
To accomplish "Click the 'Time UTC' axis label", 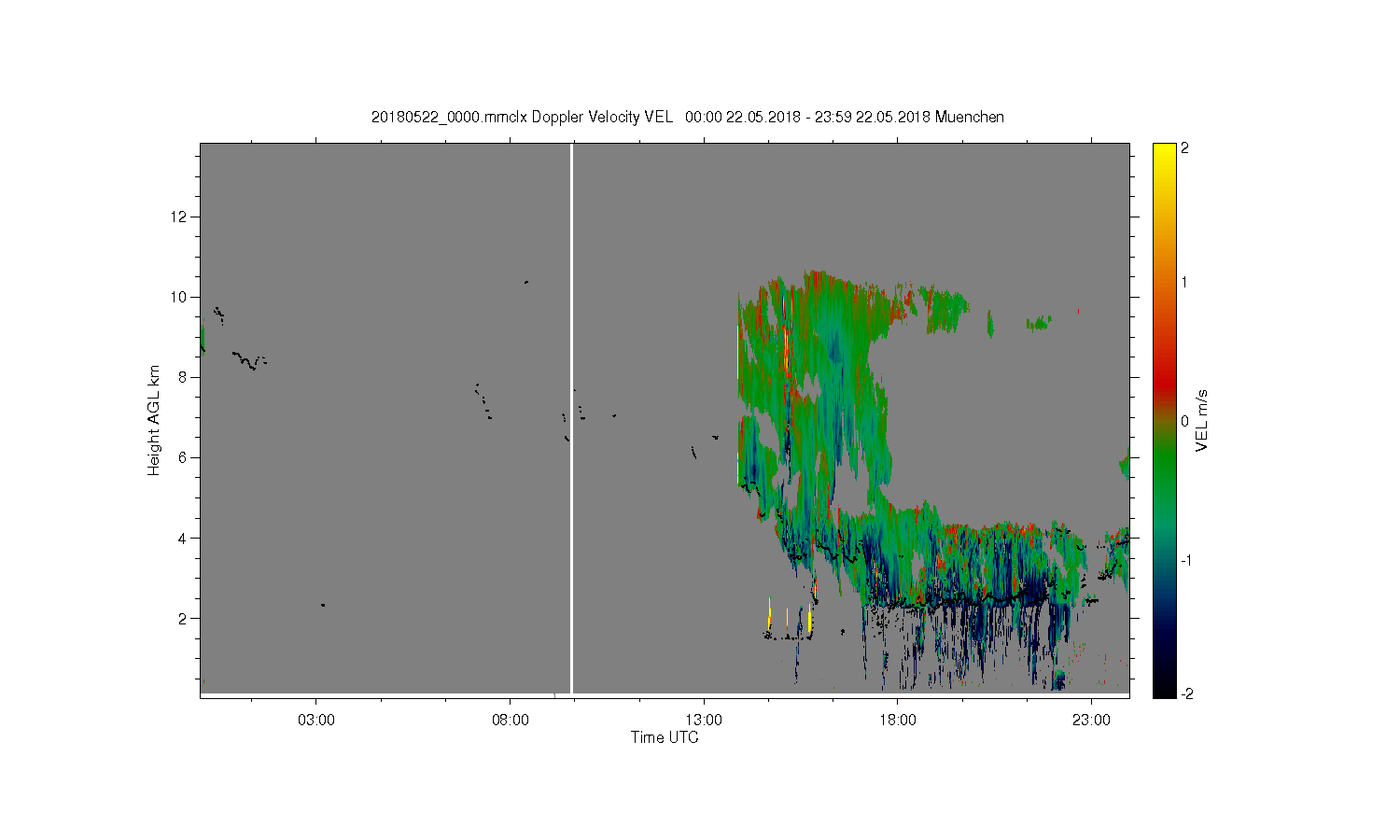I will pyautogui.click(x=665, y=737).
